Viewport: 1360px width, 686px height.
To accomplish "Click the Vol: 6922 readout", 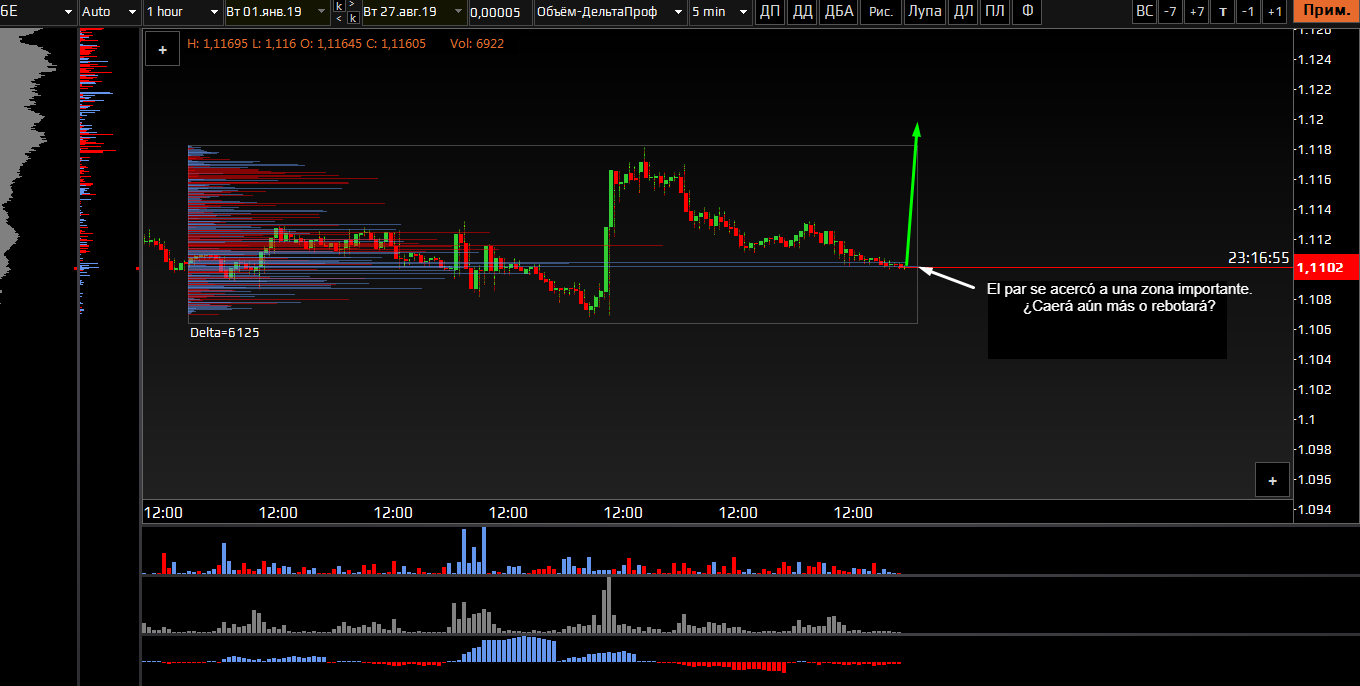I will (477, 44).
